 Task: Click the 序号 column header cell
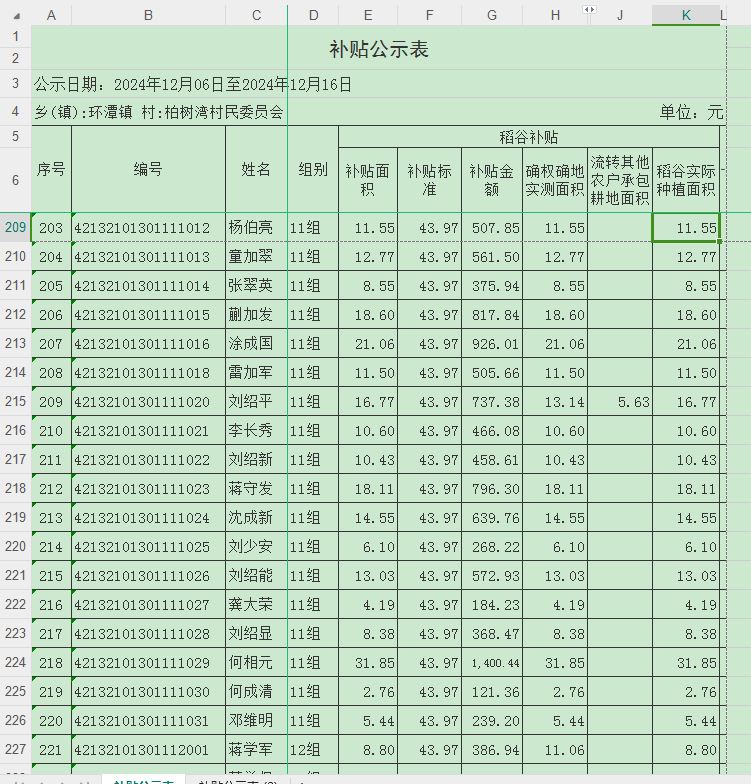51,169
